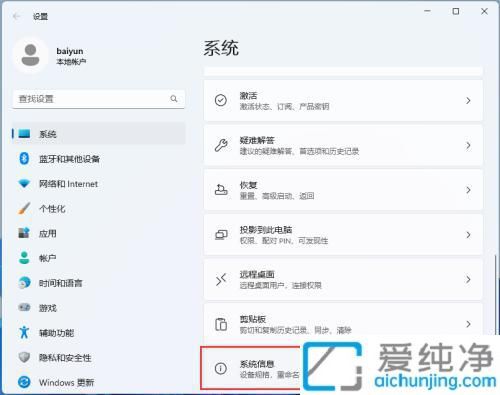Close the Settings window

point(484,11)
